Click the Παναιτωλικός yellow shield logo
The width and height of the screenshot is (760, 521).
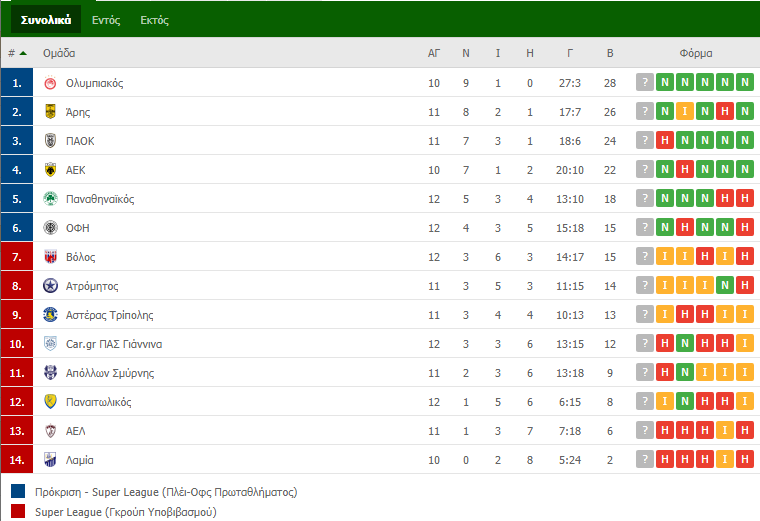click(x=50, y=402)
